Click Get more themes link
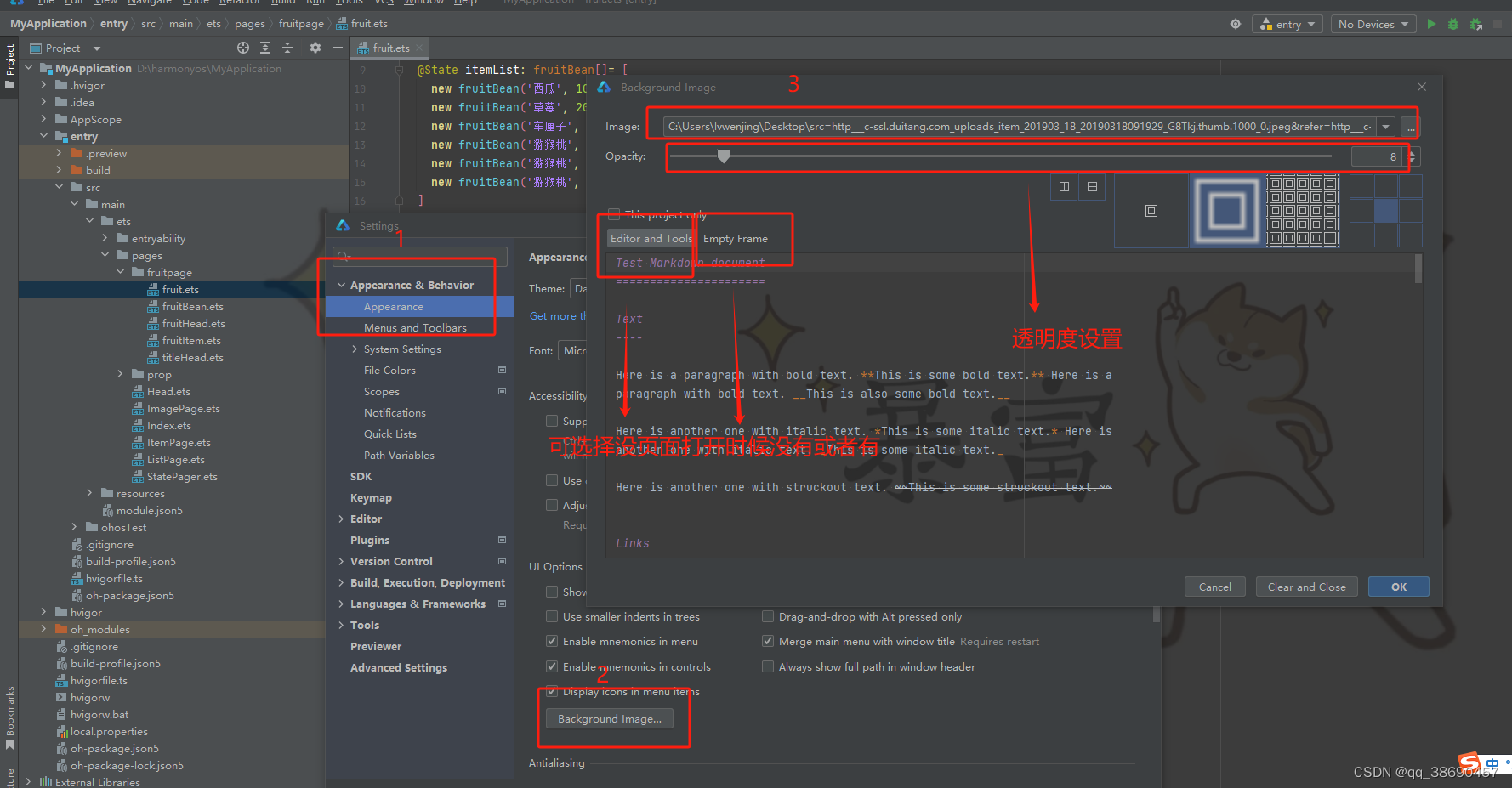Viewport: 1512px width, 788px height. (558, 316)
